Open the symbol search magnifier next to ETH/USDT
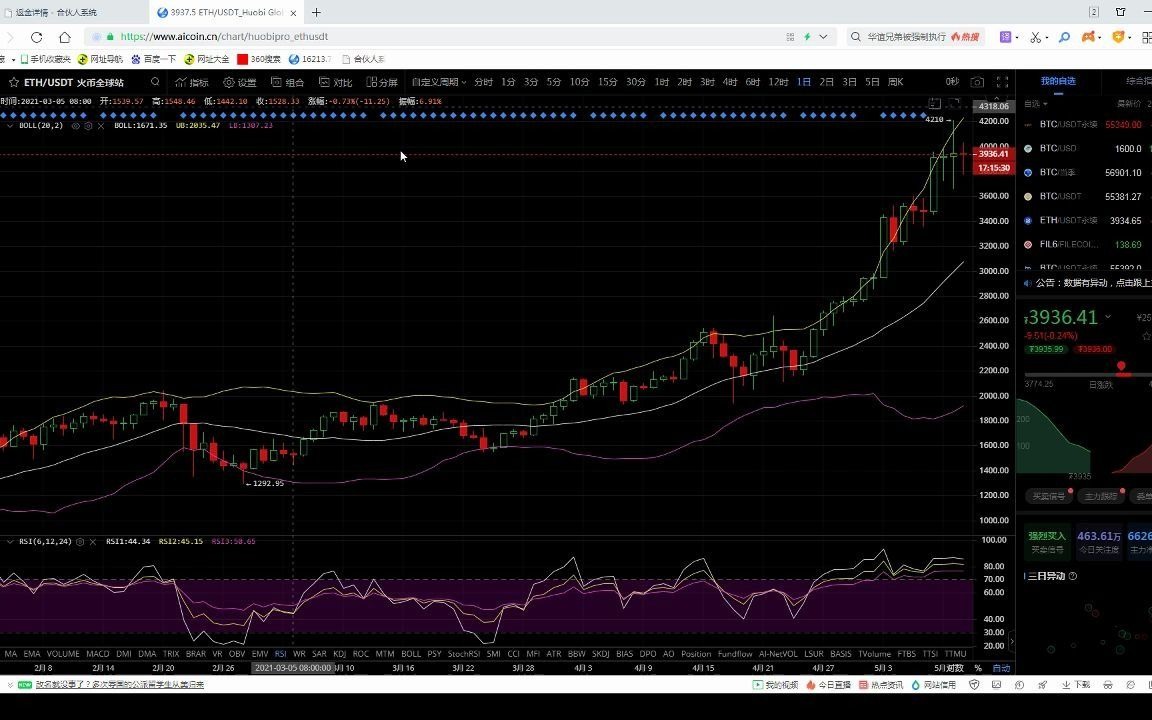Viewport: 1152px width, 720px height. tap(155, 82)
